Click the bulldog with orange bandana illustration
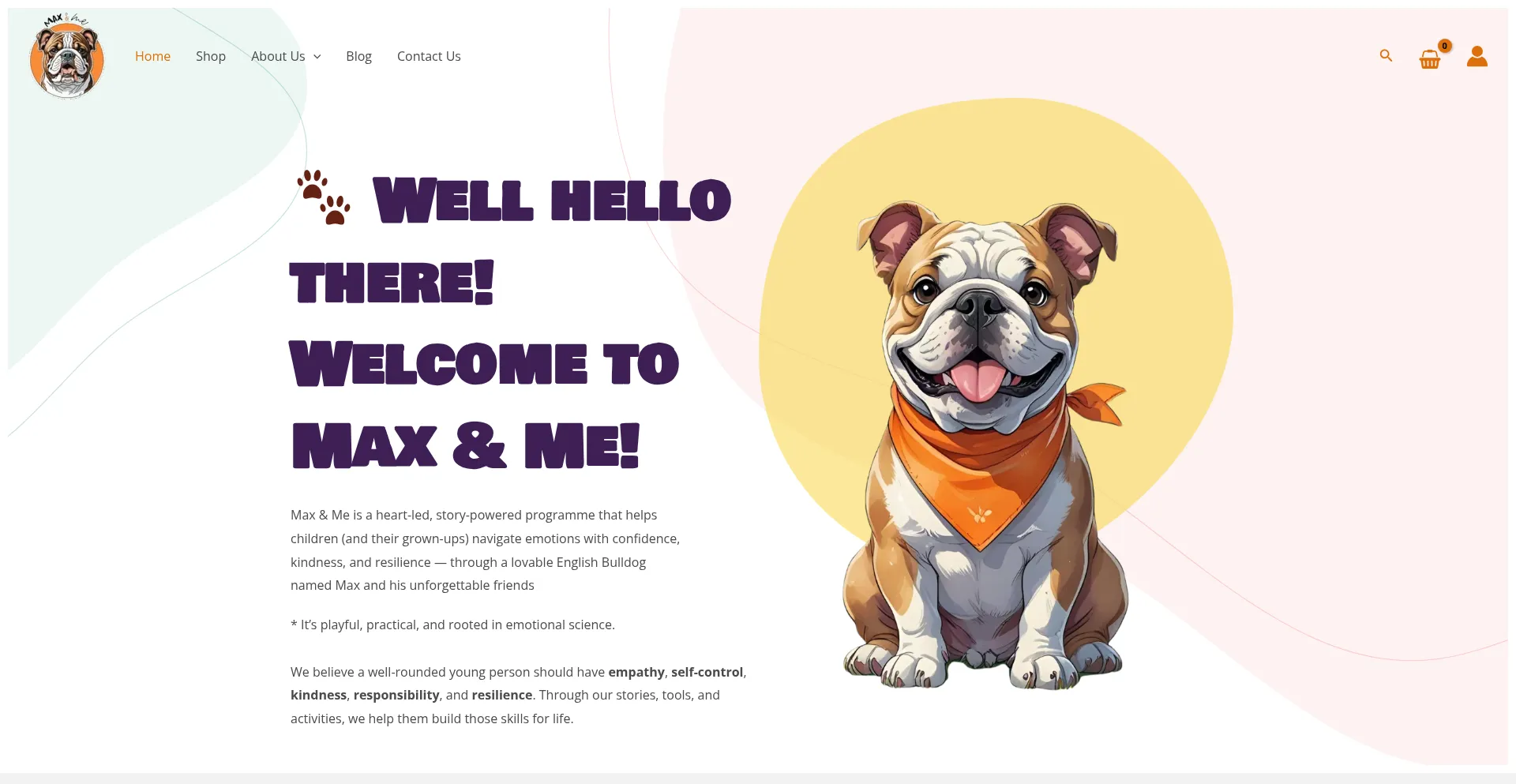Screen dimensions: 1516x784 pyautogui.click(x=985, y=446)
